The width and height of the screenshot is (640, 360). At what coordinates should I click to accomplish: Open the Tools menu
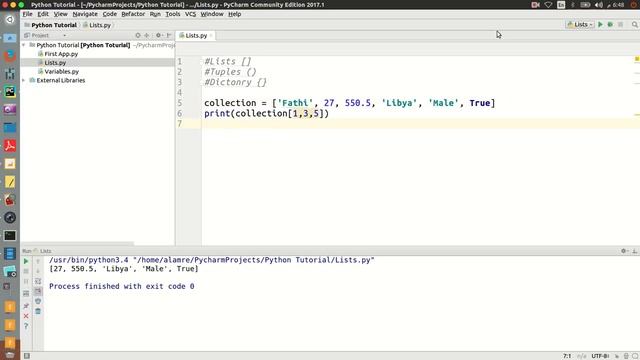pyautogui.click(x=173, y=14)
